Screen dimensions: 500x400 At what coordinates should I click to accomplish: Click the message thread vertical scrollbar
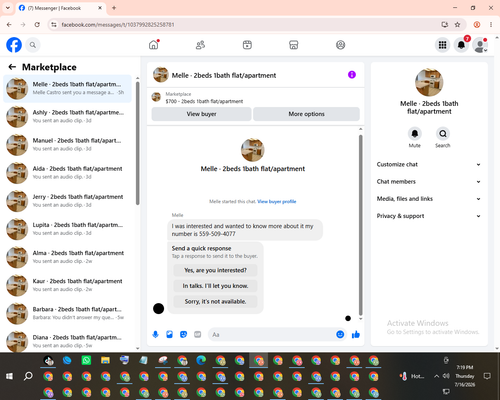(360, 225)
